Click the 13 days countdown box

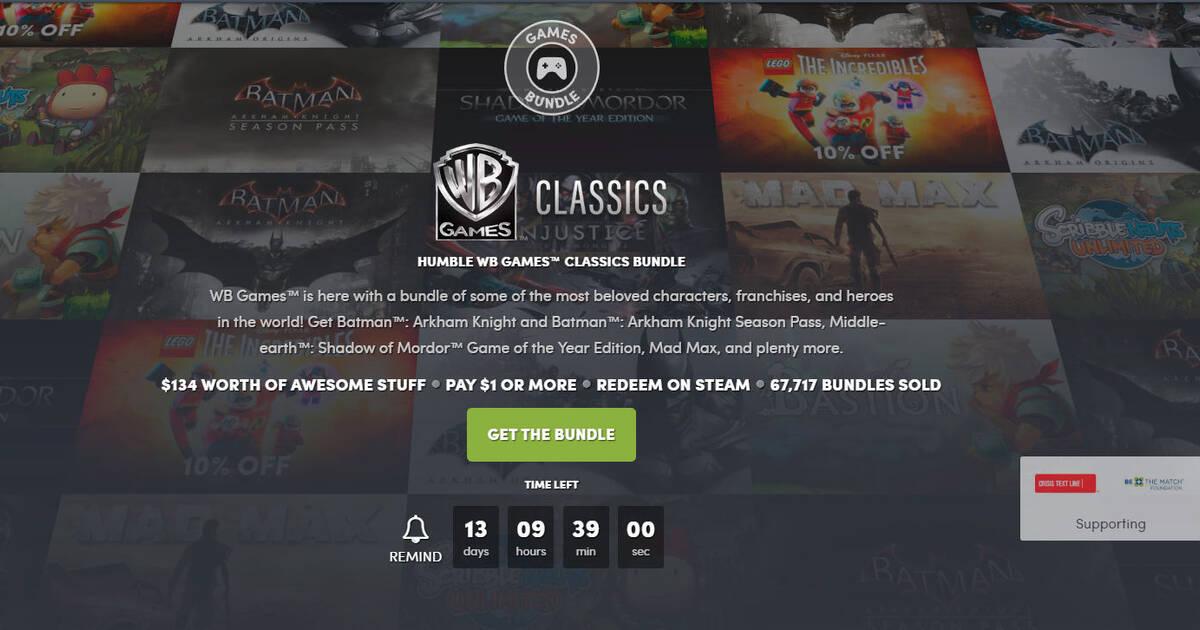tap(476, 537)
